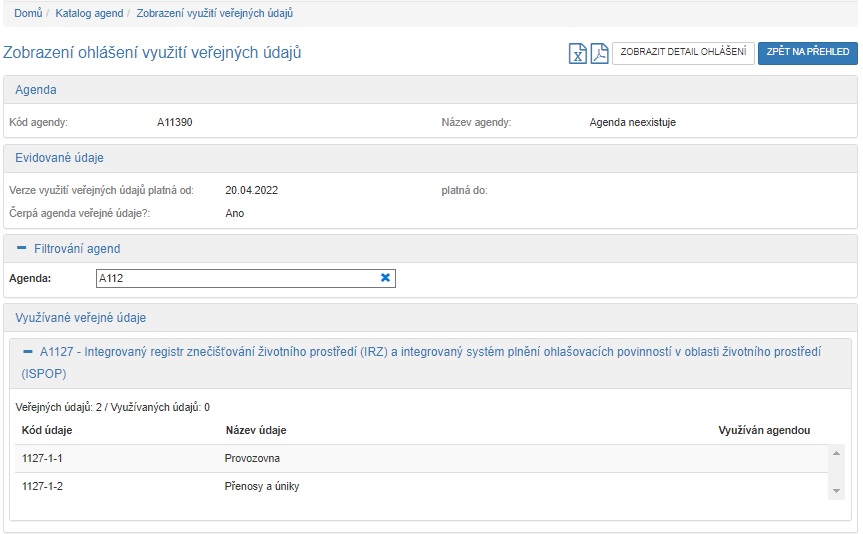The image size is (863, 534).
Task: Click the Název údaje column header
Action: (256, 431)
